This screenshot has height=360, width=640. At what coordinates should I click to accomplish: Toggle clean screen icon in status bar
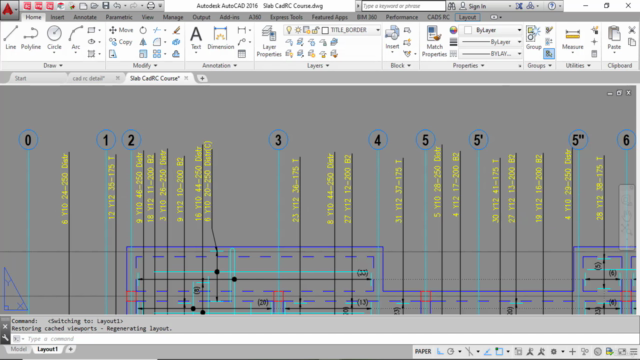622,351
